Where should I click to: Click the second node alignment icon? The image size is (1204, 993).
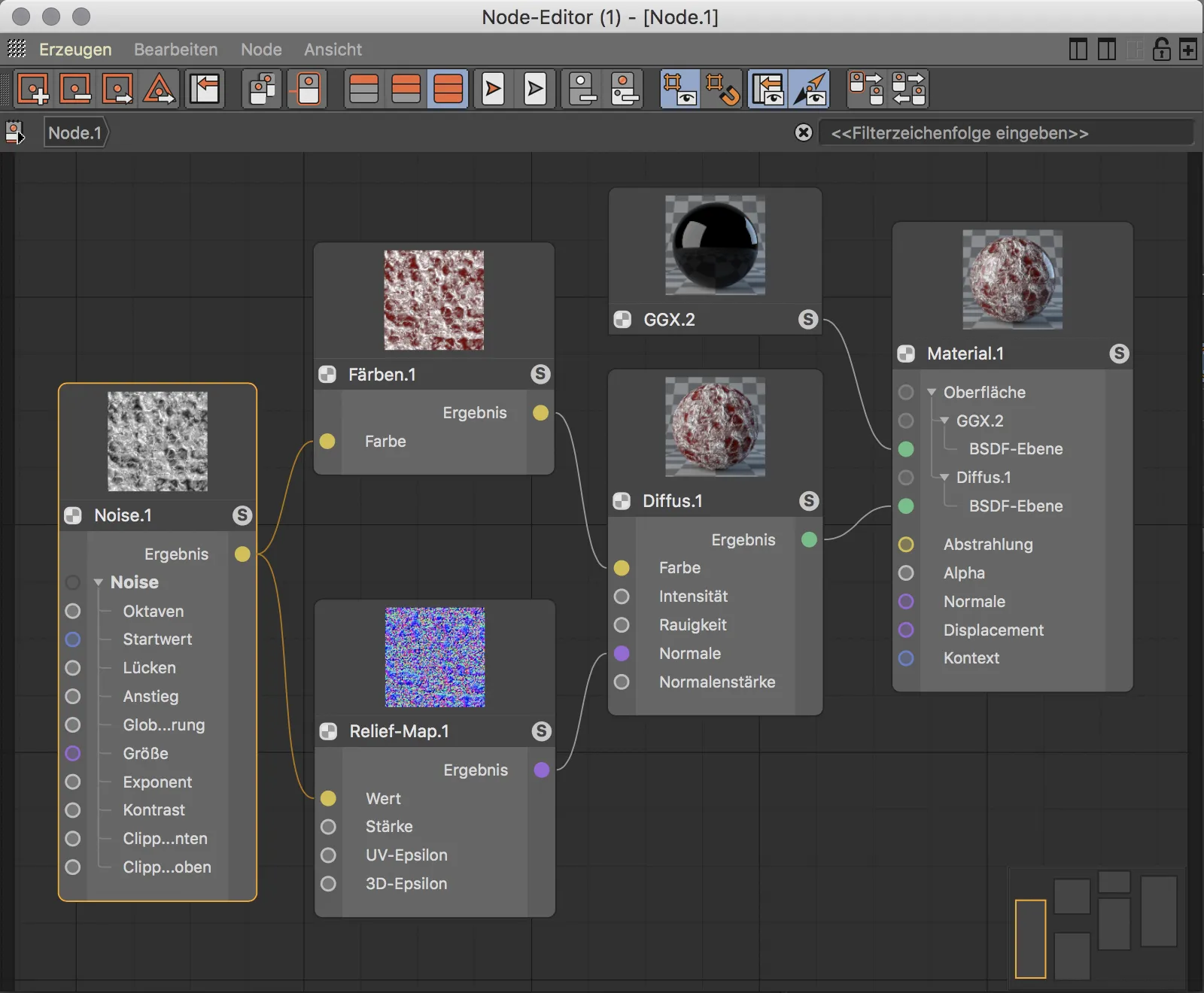625,89
